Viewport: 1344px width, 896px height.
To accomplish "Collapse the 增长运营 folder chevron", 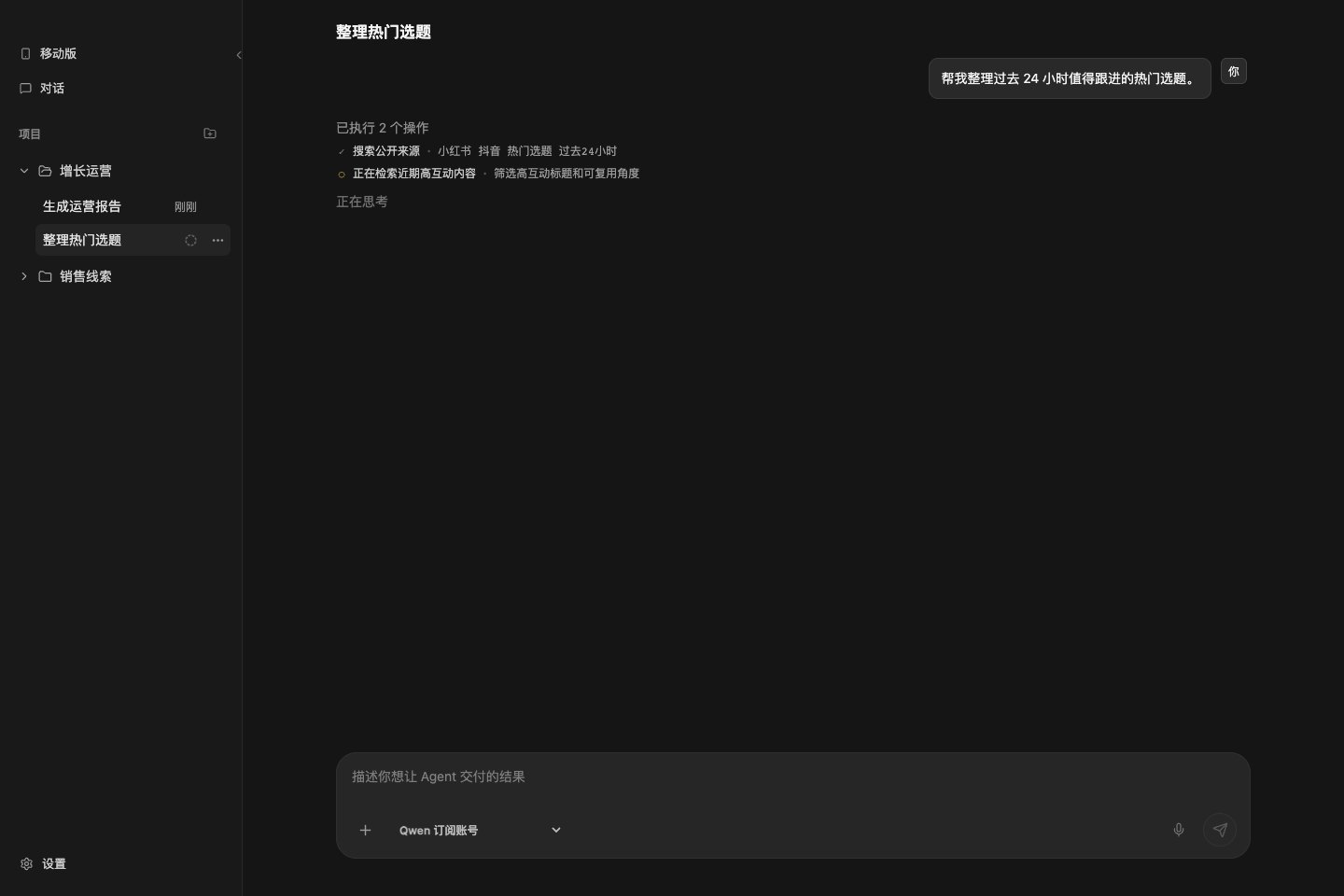I will point(24,171).
